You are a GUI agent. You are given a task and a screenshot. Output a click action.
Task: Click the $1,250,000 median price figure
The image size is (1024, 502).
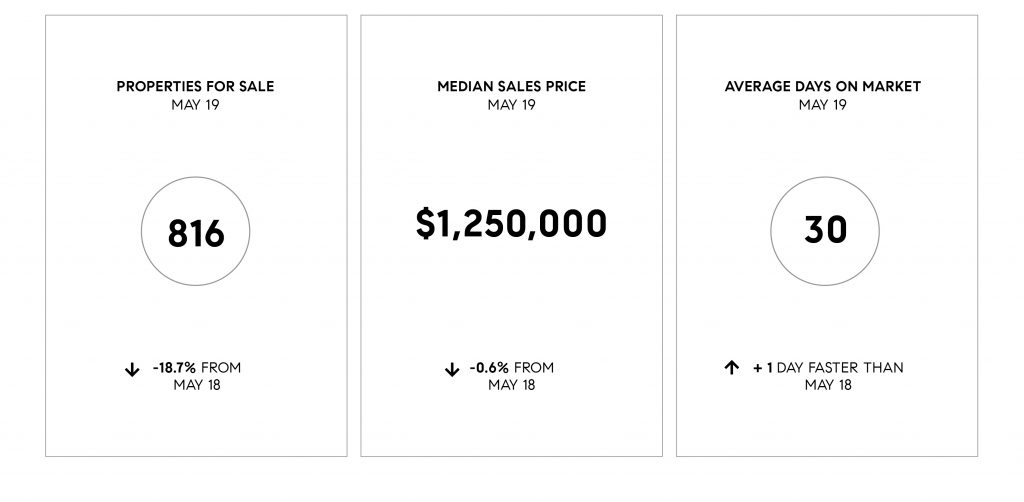click(x=511, y=224)
